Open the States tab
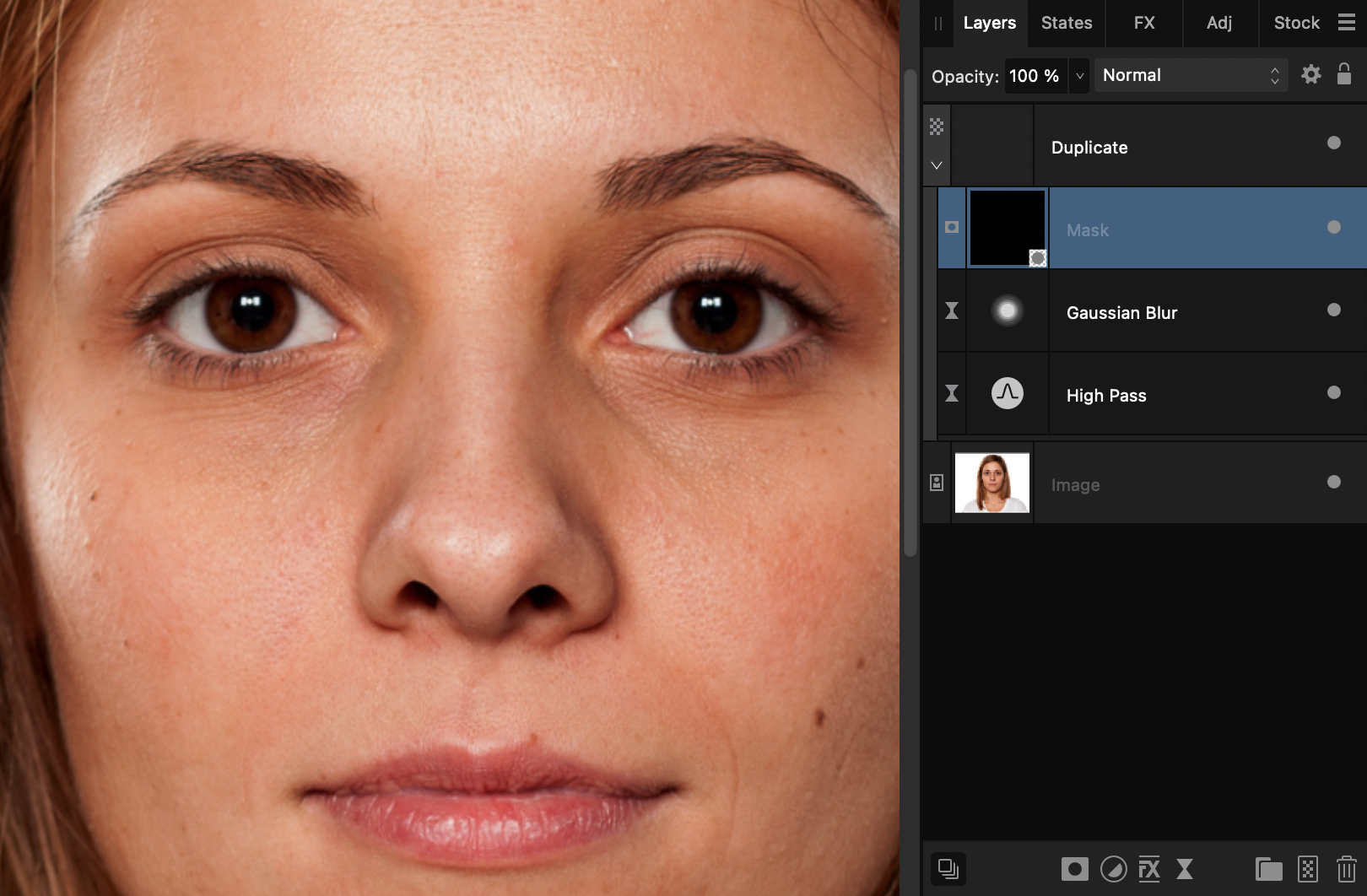 [1065, 23]
